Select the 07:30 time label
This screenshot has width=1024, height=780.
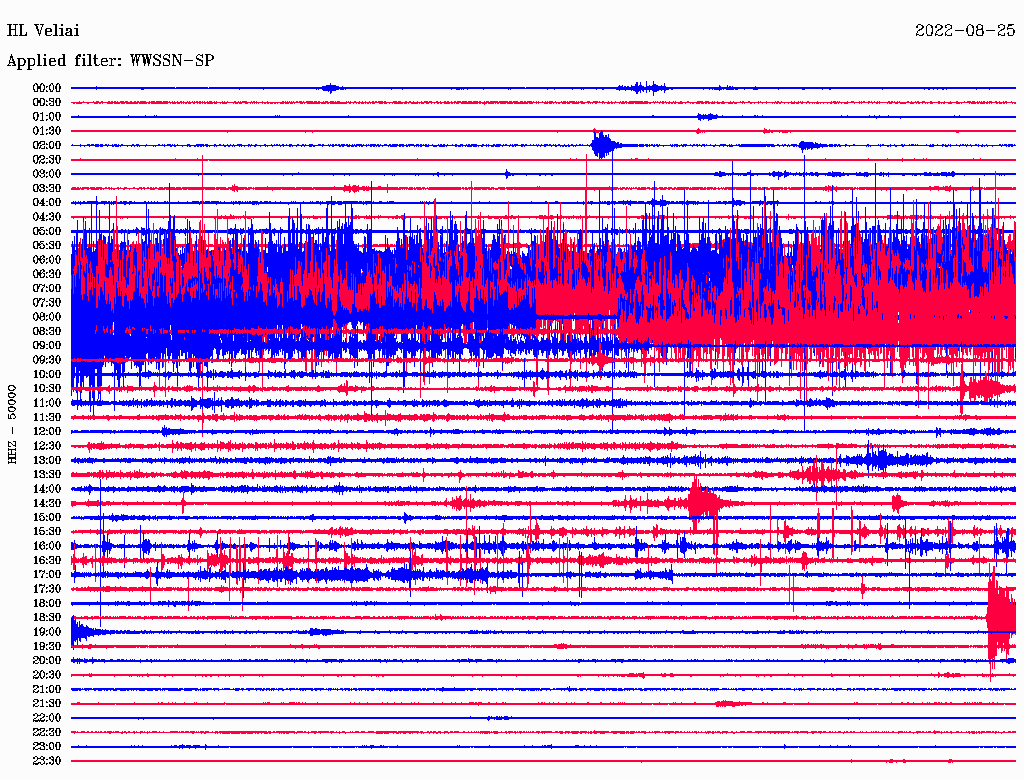47,302
